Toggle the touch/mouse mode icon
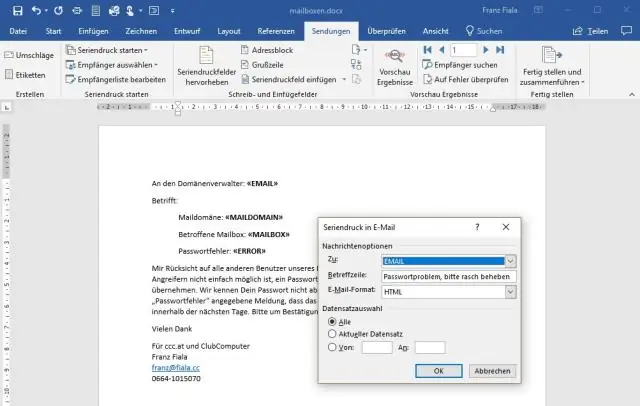The height and width of the screenshot is (406, 640). 130,11
